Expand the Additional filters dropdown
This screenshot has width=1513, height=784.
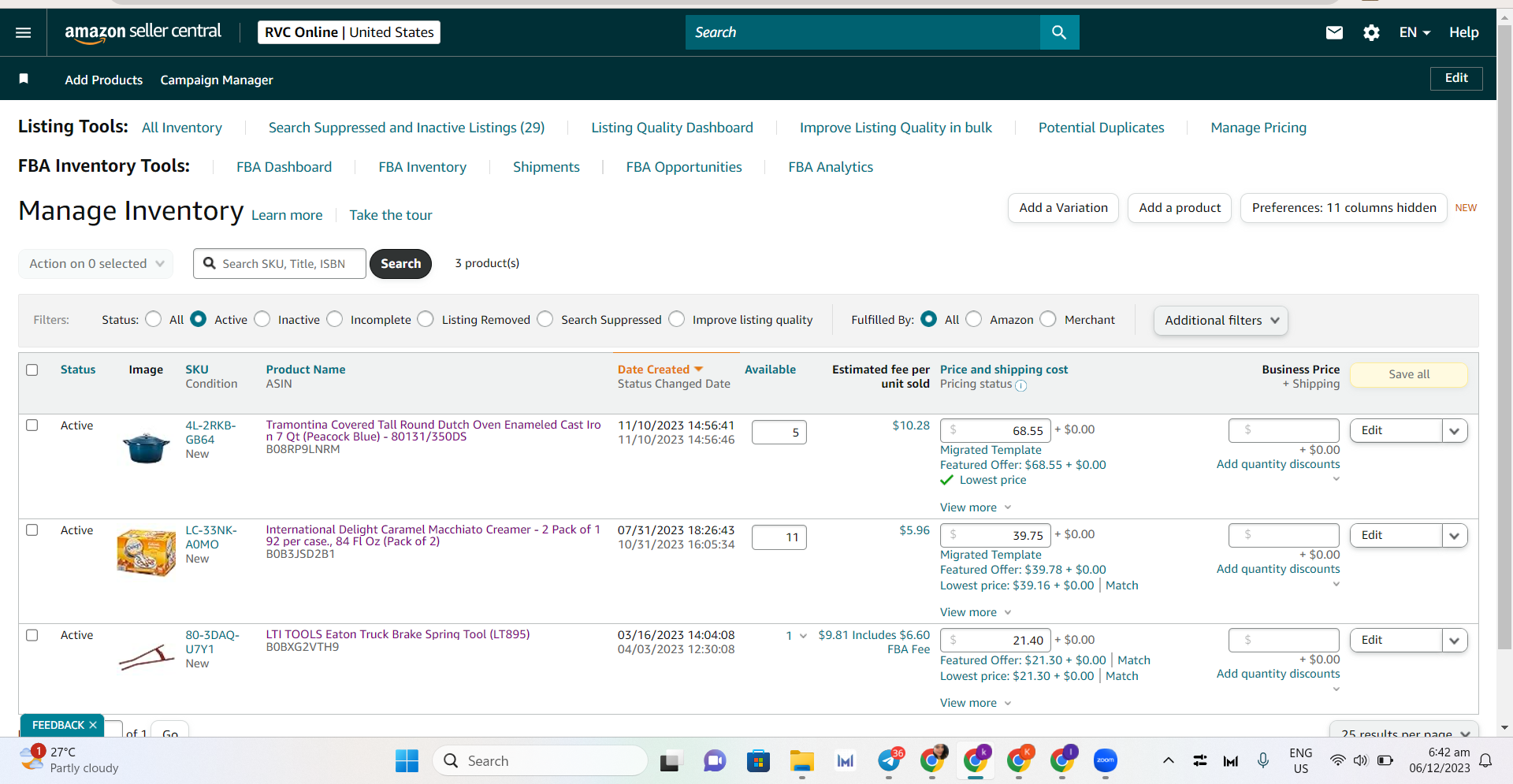[1221, 321]
